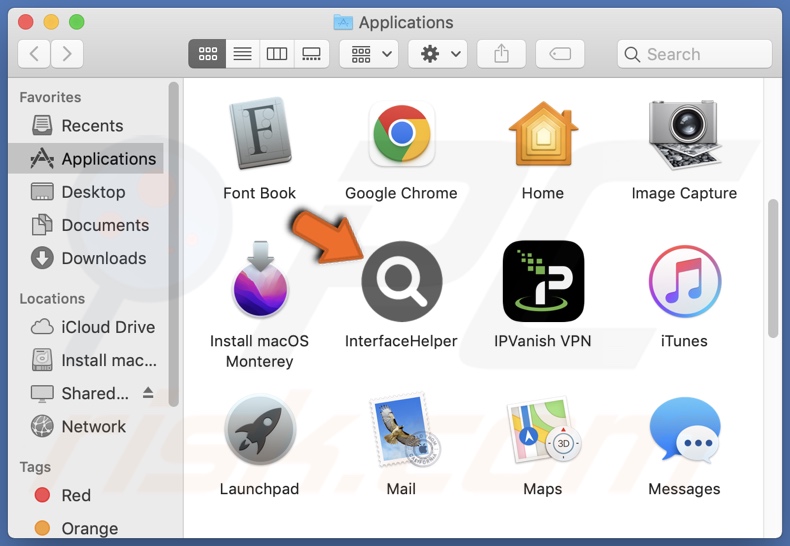Switch to gallery view
The width and height of the screenshot is (790, 546).
point(311,54)
